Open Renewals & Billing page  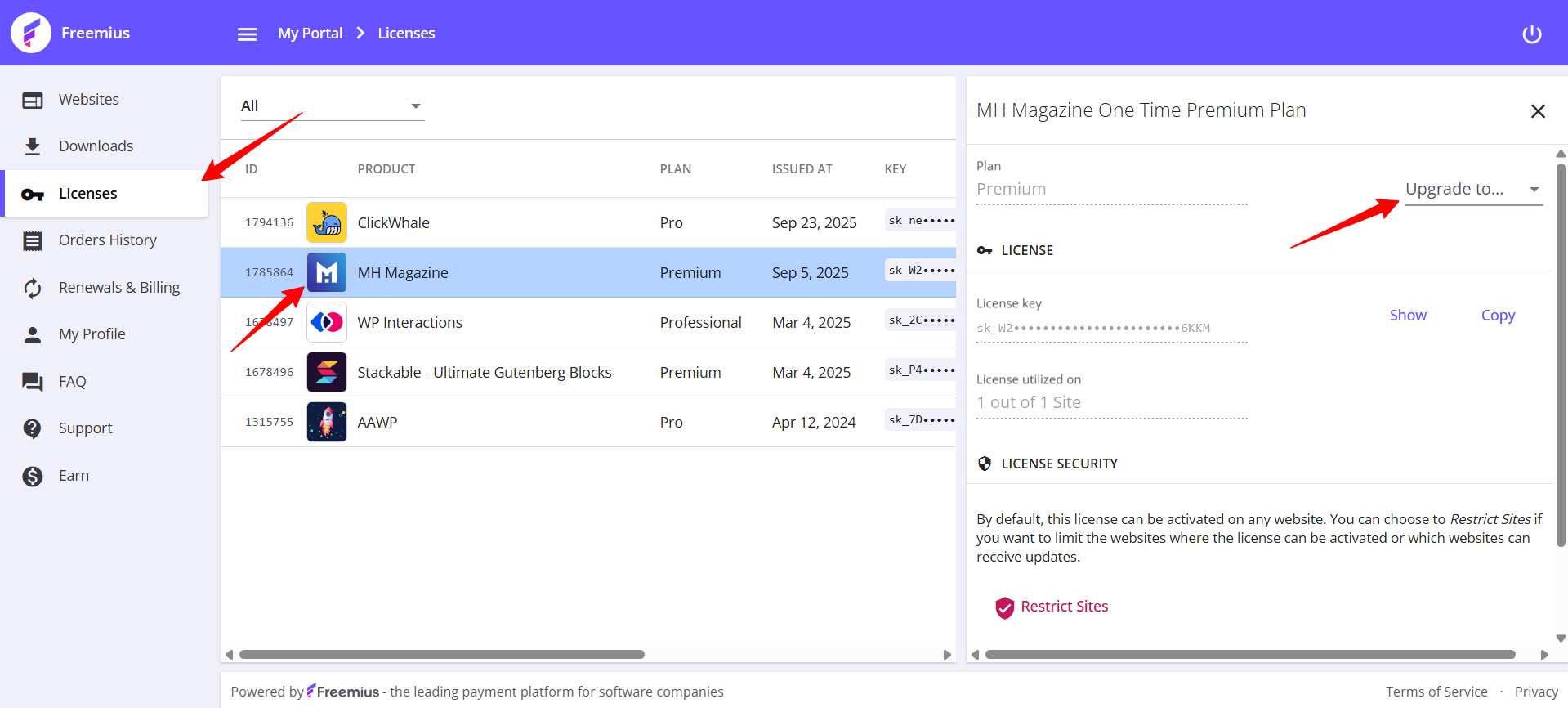click(118, 288)
